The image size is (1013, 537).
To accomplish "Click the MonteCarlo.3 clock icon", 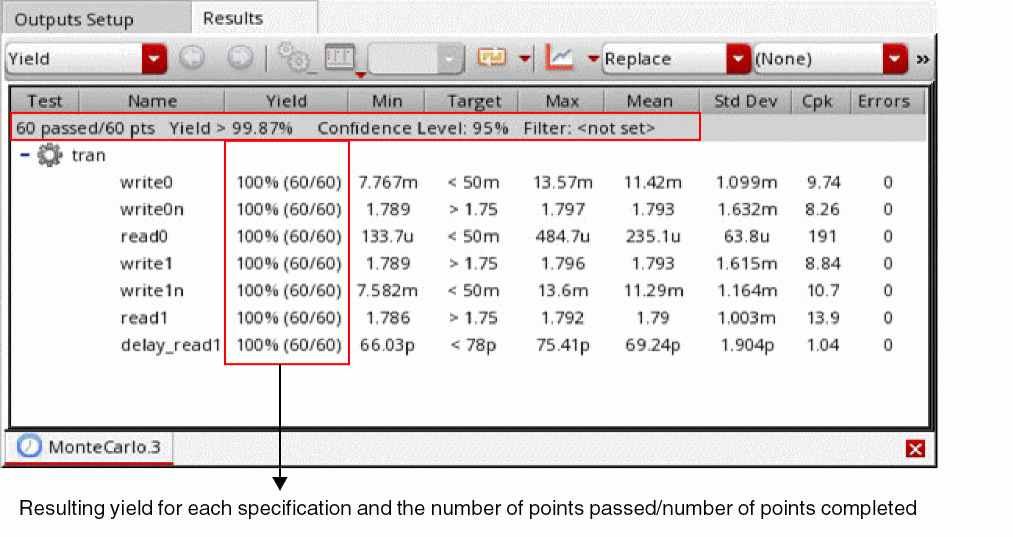I will 29,447.
